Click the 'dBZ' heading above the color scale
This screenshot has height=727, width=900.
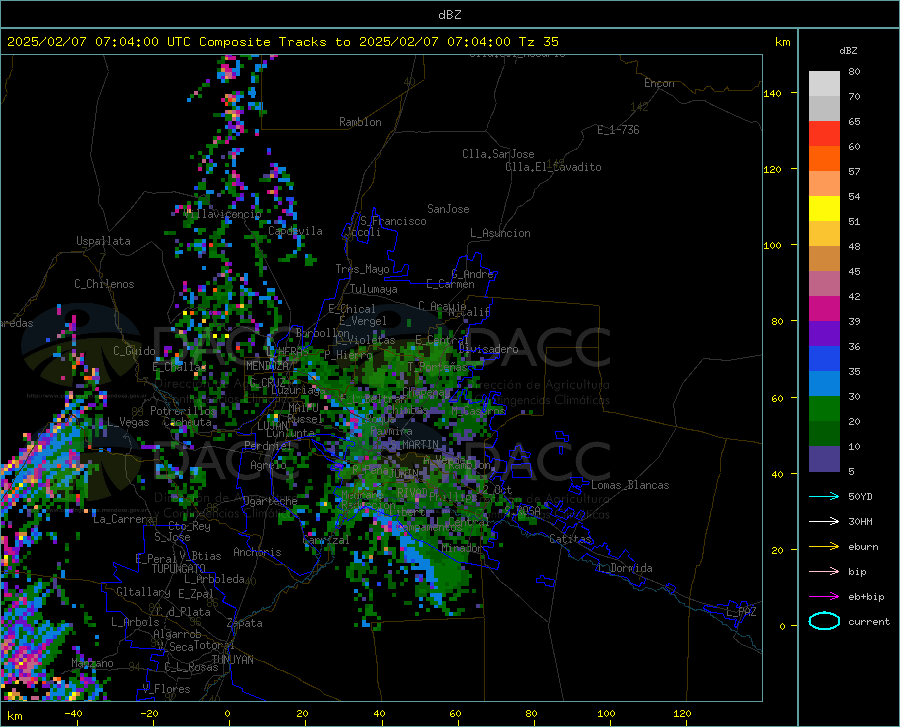[x=848, y=50]
